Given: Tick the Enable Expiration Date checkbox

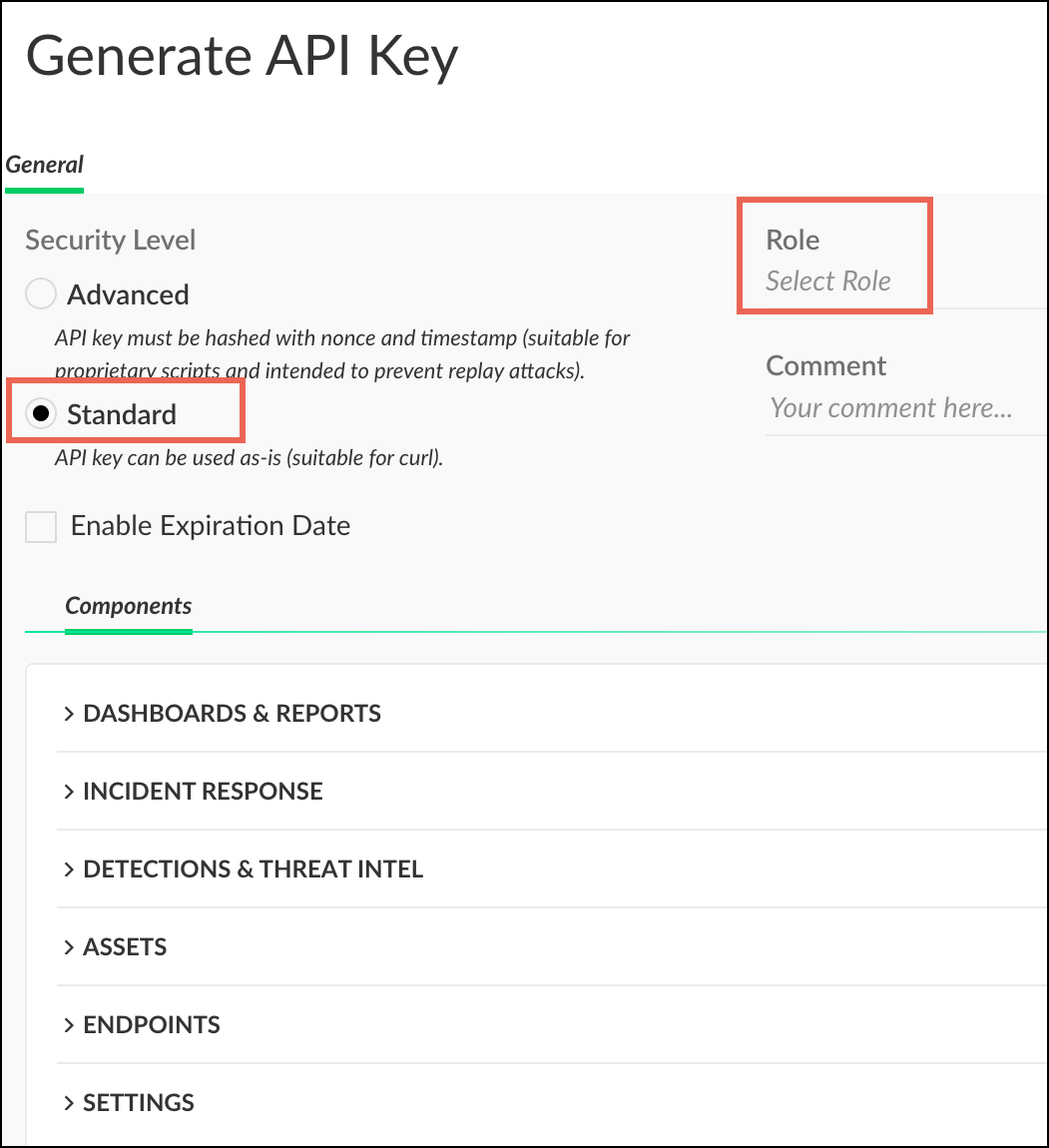Looking at the screenshot, I should [x=41, y=526].
